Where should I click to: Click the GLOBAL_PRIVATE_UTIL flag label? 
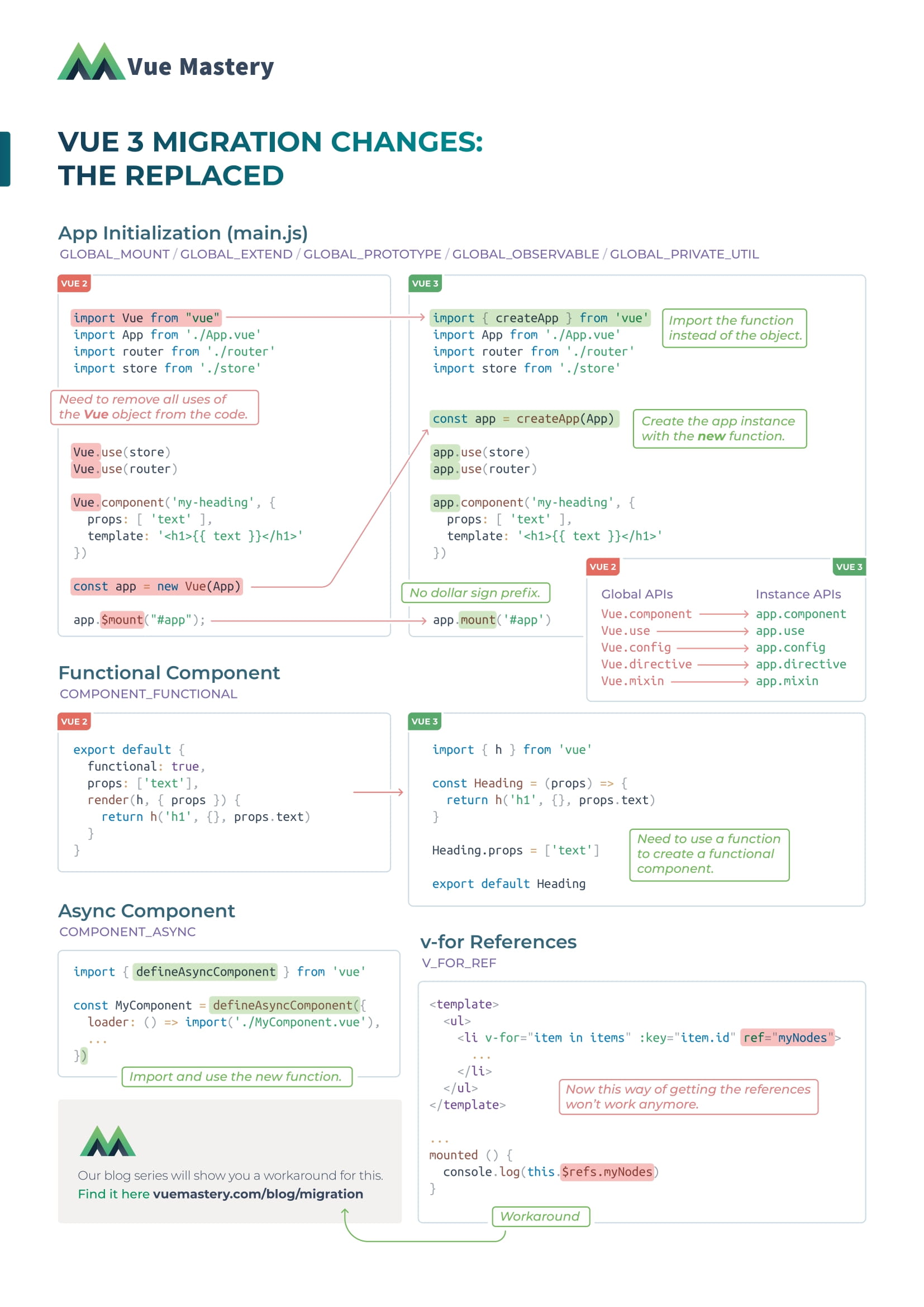684,254
